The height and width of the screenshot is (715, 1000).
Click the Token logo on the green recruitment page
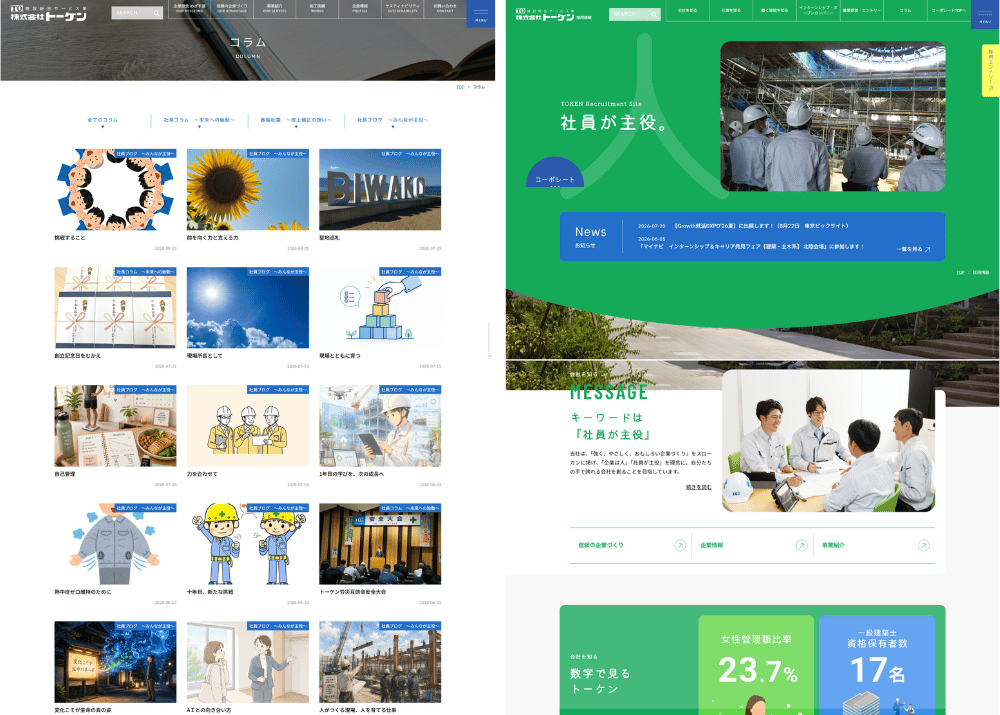point(553,15)
